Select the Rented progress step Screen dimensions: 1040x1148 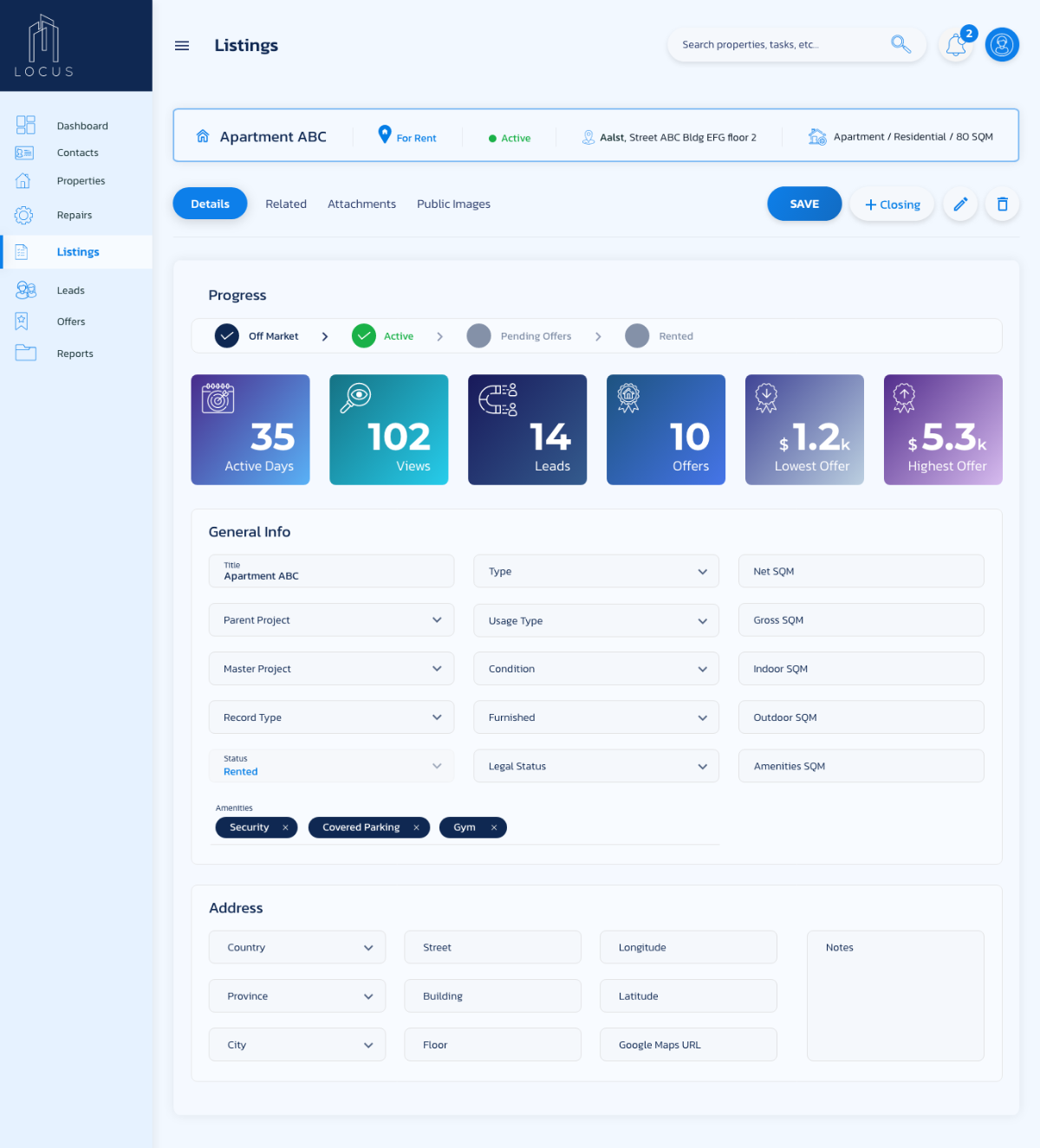tap(659, 336)
